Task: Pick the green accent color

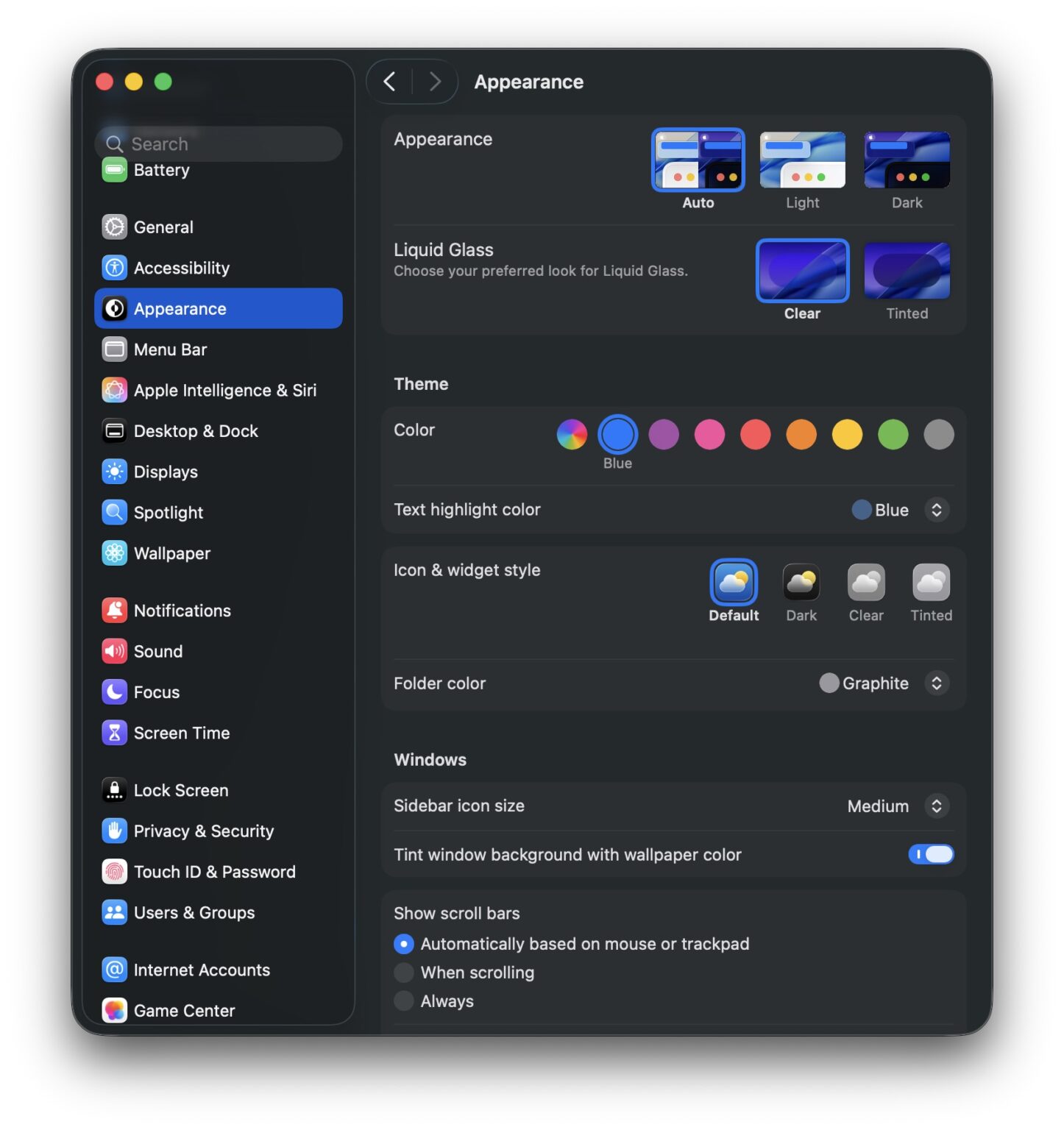Action: 893,434
